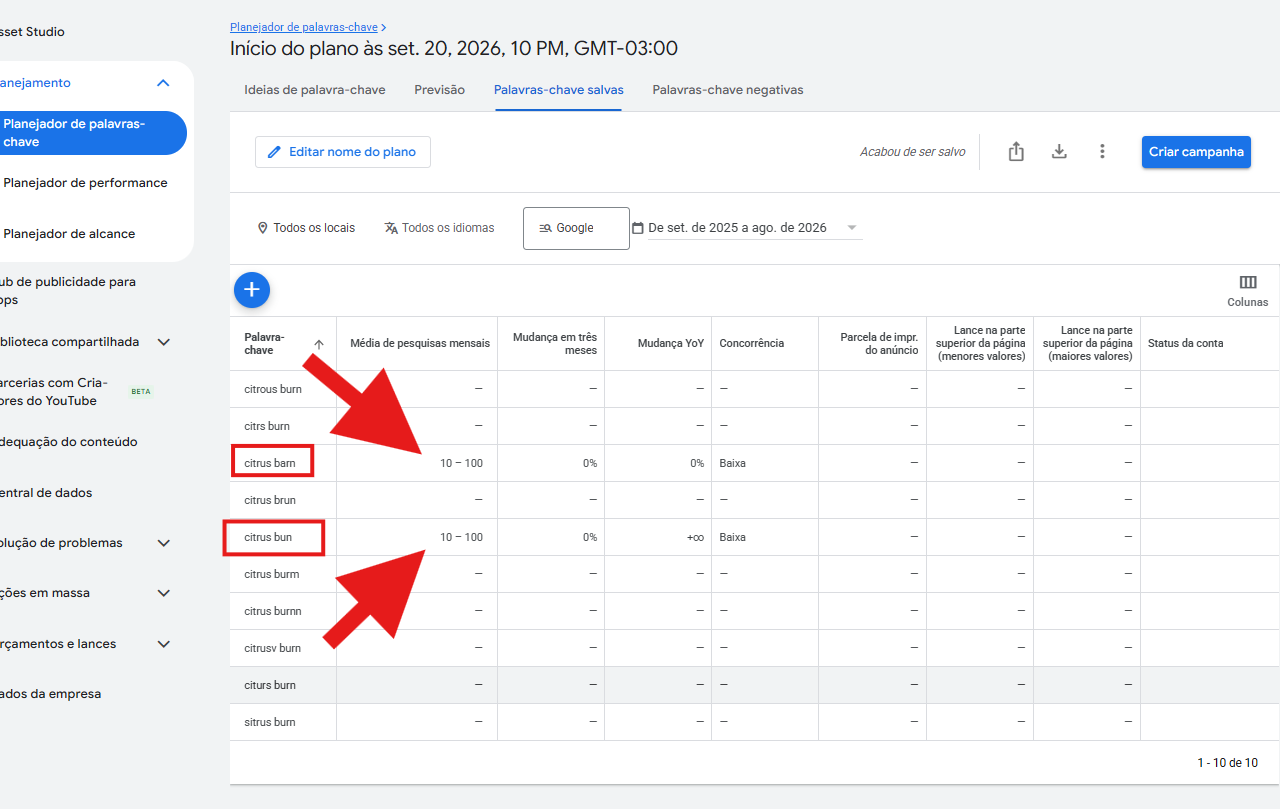The height and width of the screenshot is (809, 1280).
Task: Expand Biblioteca compartilhada section
Action: (x=164, y=342)
